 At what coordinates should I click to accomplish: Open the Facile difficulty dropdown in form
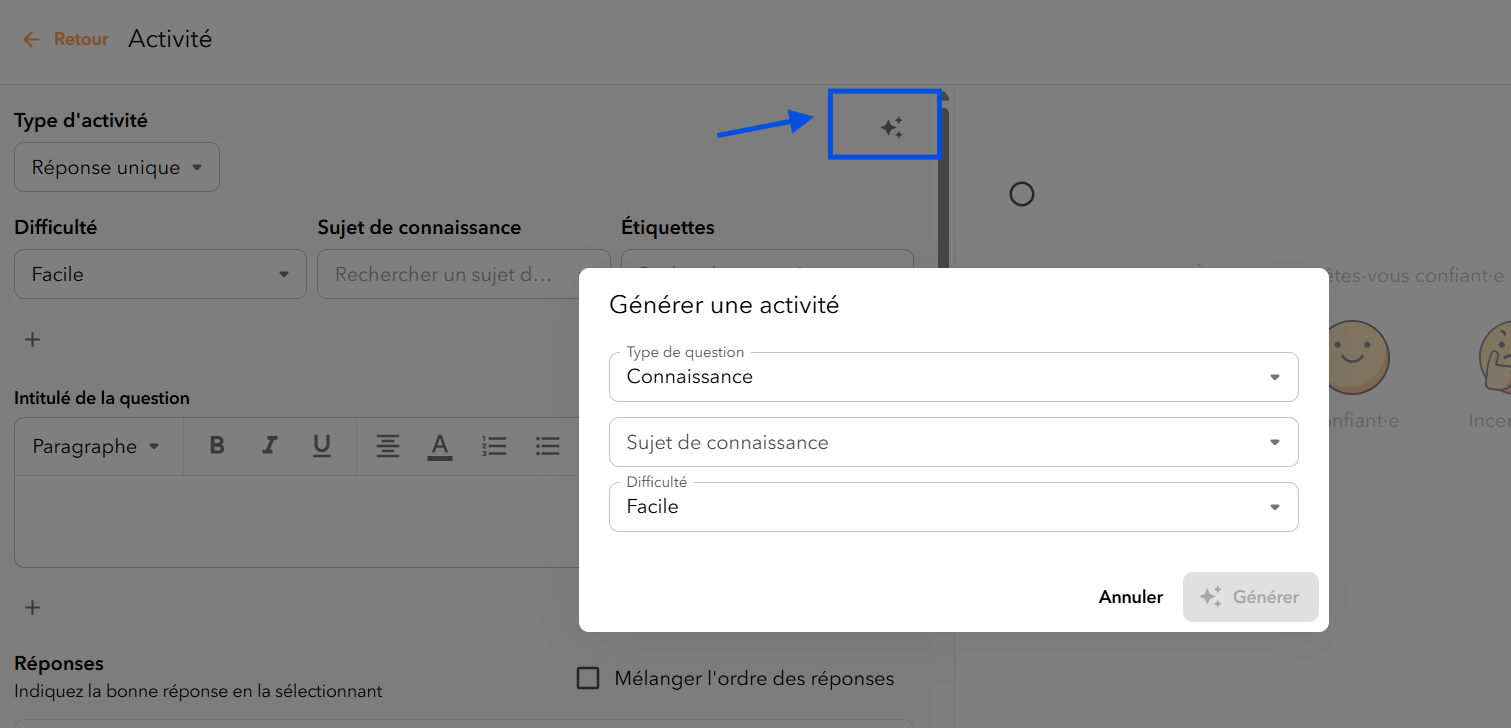[x=160, y=274]
